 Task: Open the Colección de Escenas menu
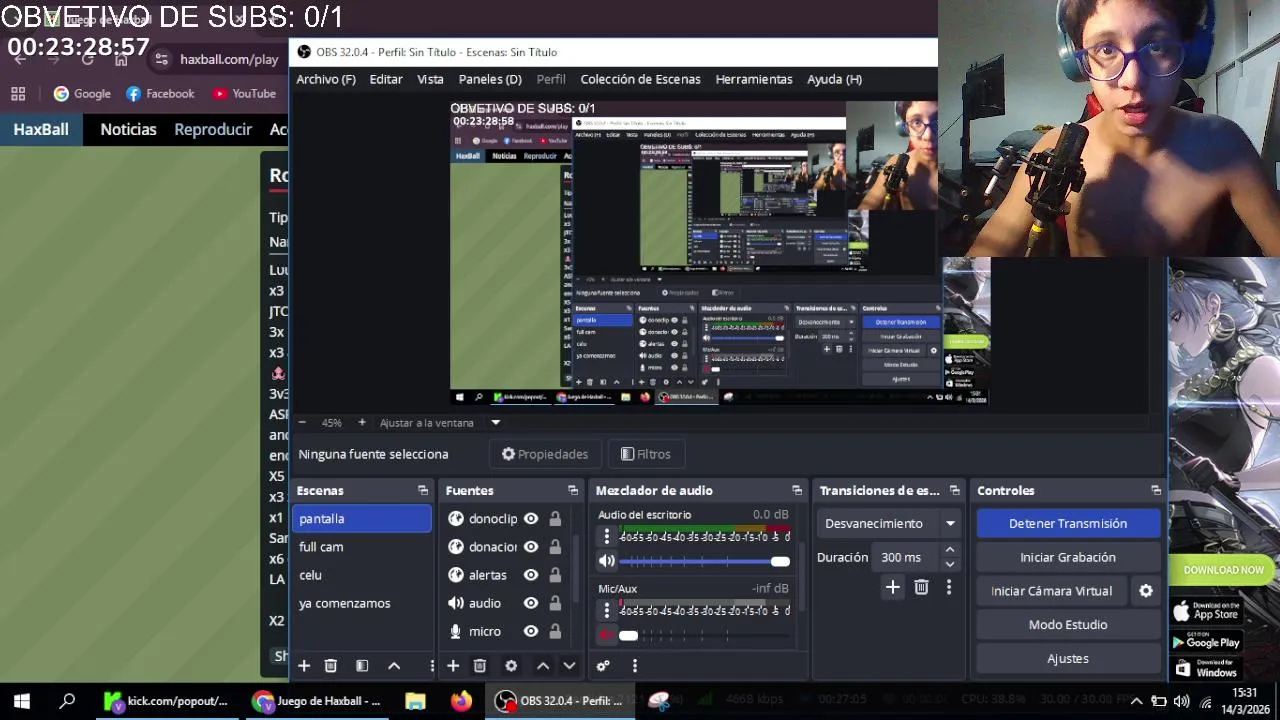click(x=640, y=79)
